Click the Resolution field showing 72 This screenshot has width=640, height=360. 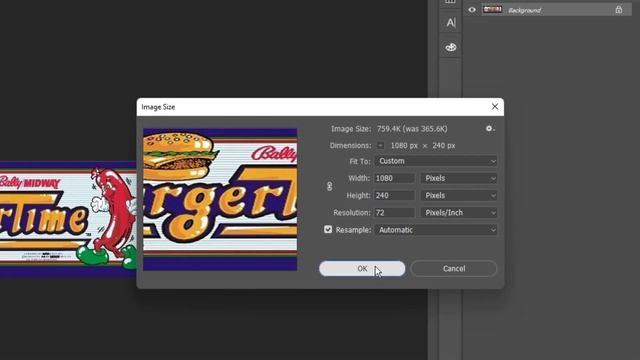(394, 213)
